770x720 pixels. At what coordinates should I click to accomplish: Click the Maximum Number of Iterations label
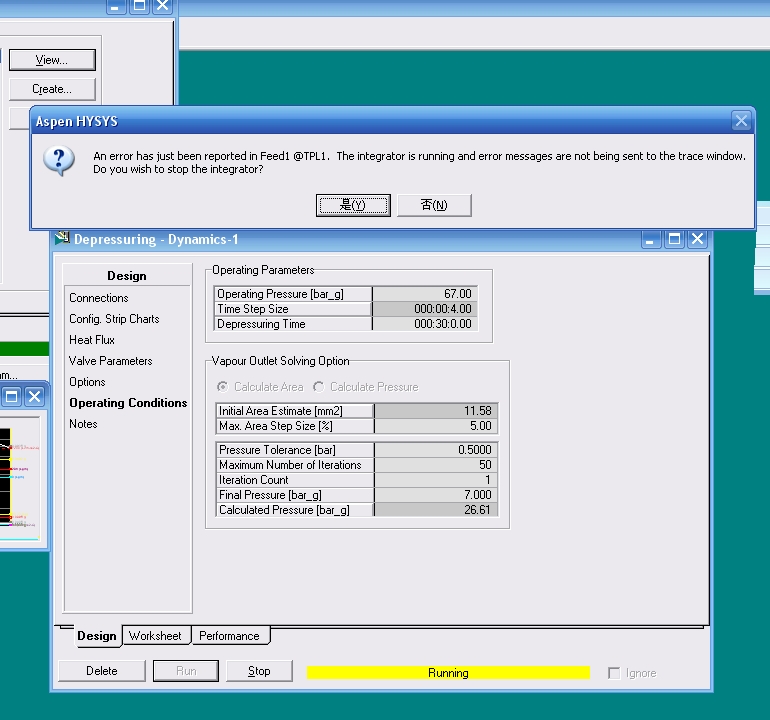(290, 465)
